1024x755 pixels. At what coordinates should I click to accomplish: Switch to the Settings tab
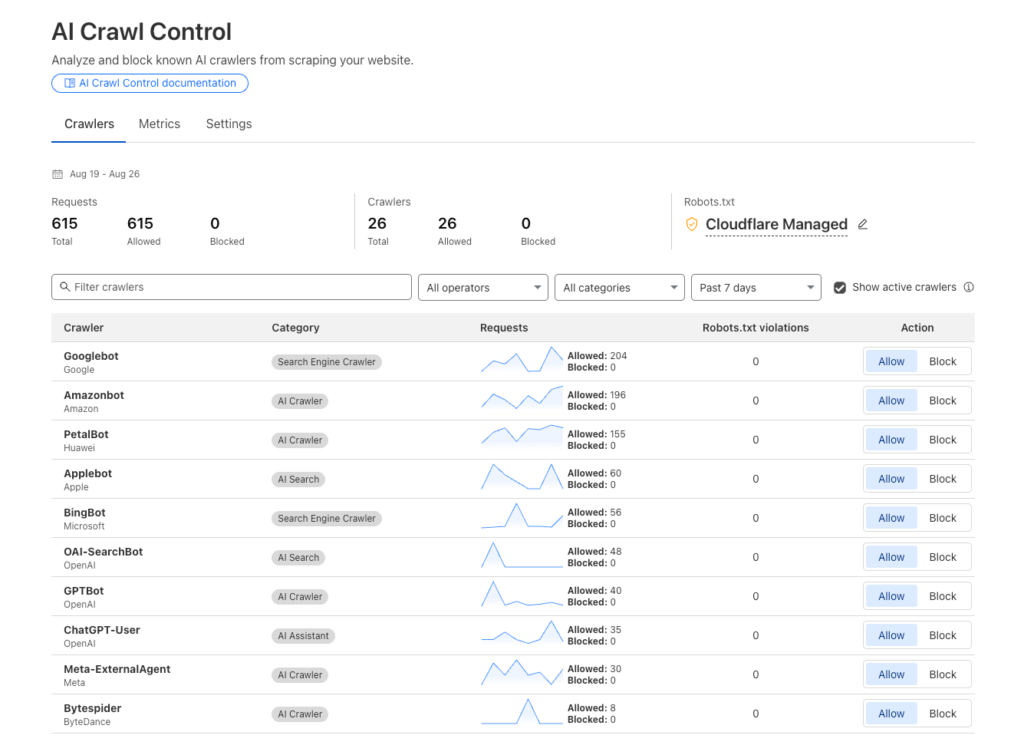(229, 124)
